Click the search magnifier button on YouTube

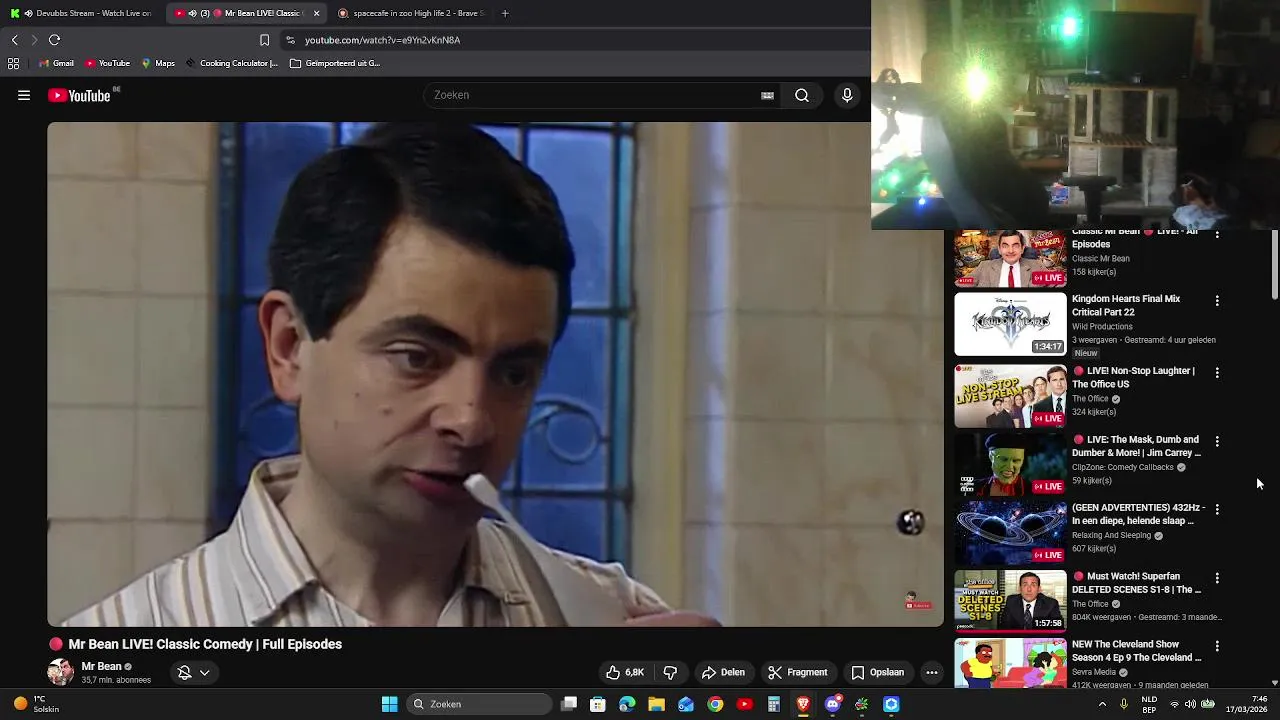[x=802, y=95]
